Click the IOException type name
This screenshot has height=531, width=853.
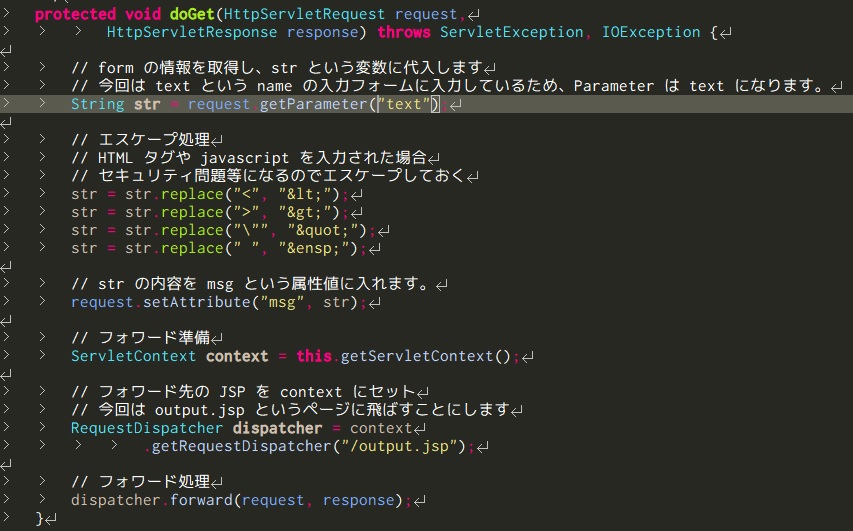tap(651, 32)
